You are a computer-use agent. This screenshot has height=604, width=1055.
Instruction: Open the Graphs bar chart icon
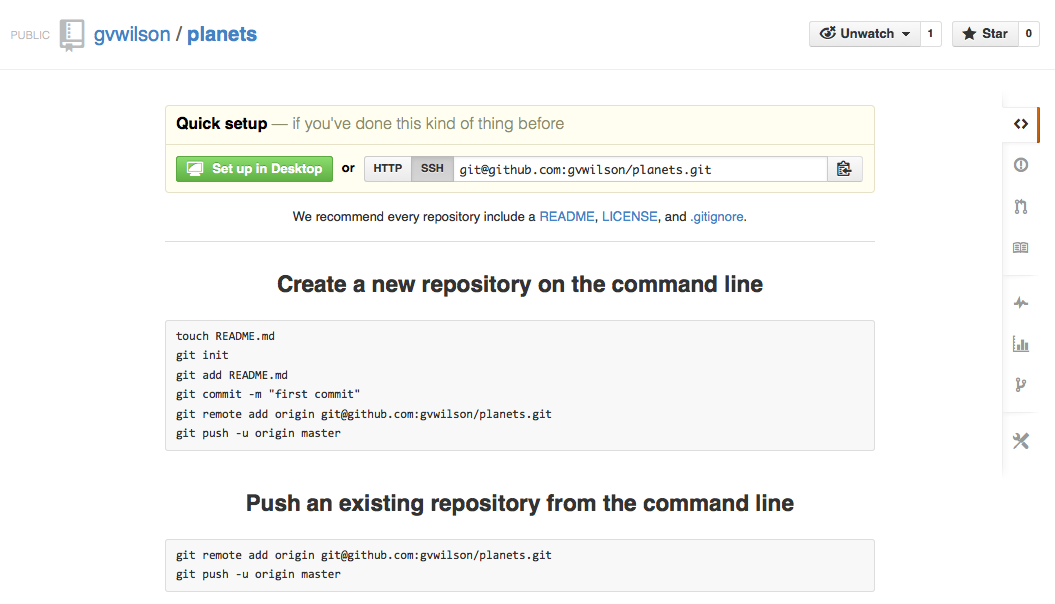click(1021, 344)
